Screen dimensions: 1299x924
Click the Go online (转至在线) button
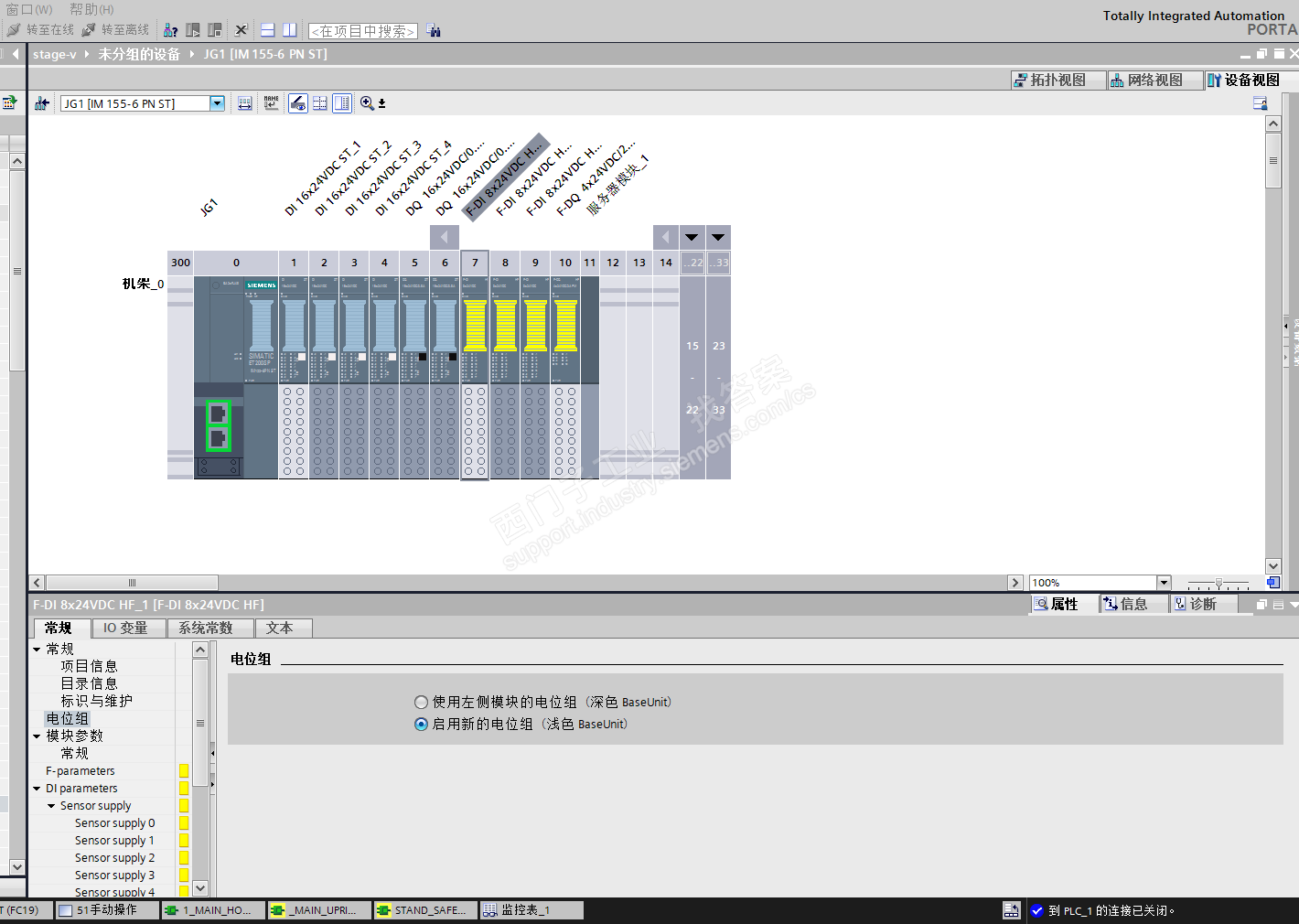41,30
